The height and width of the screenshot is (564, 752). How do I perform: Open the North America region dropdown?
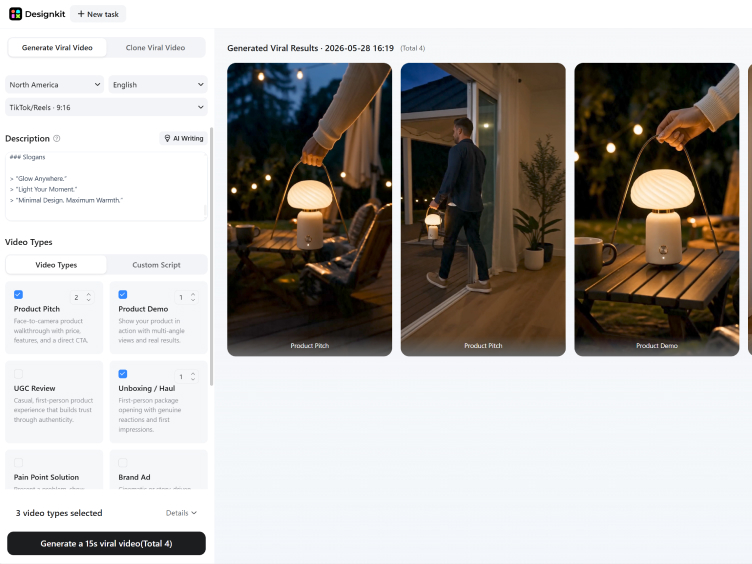pyautogui.click(x=54, y=84)
